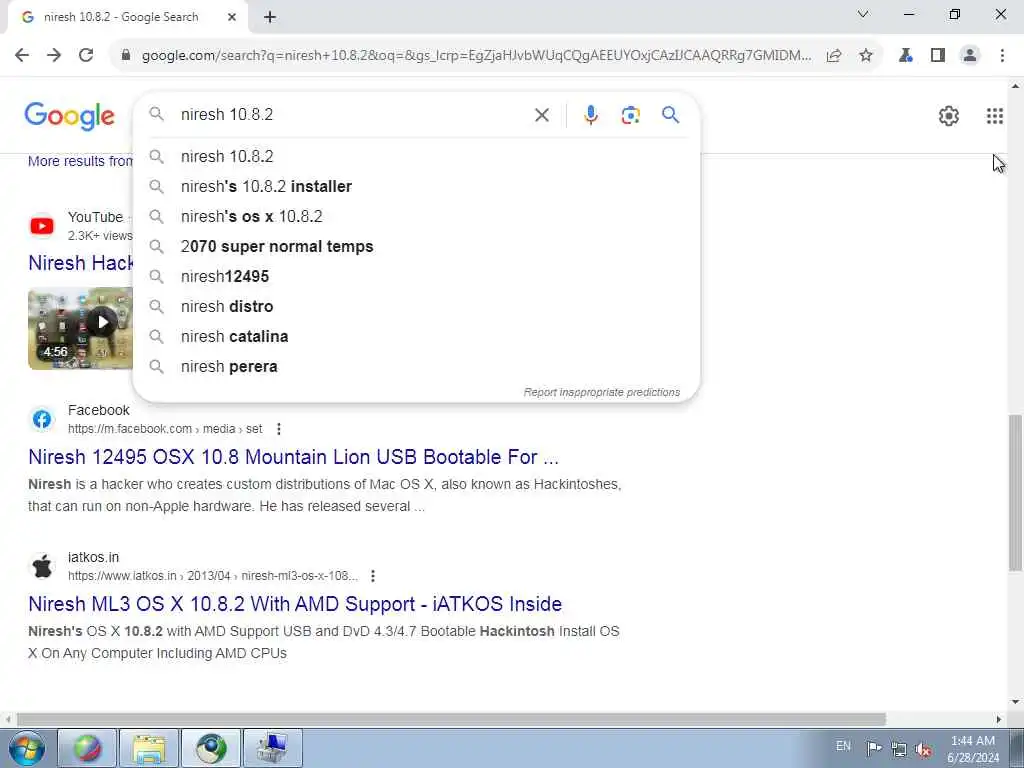The height and width of the screenshot is (768, 1024).
Task: Clear the search box text
Action: 541,116
